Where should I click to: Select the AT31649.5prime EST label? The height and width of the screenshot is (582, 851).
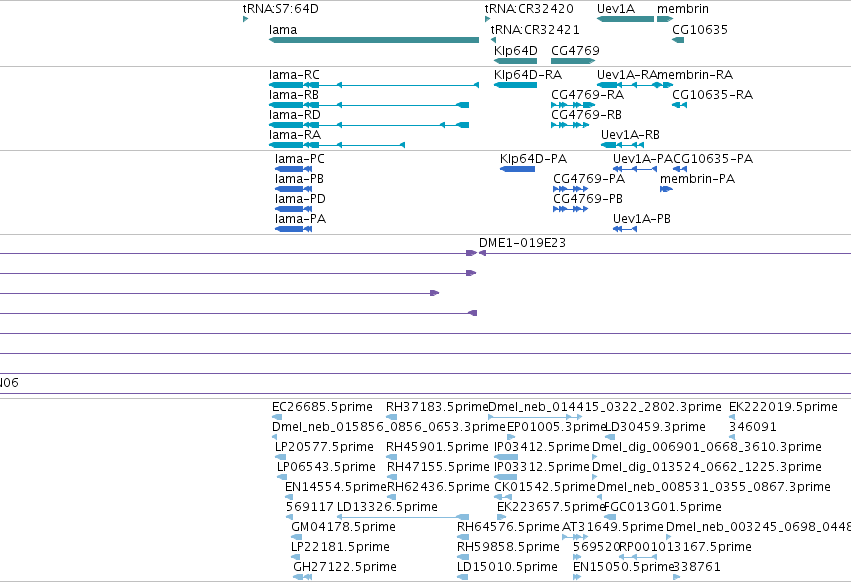point(613,527)
